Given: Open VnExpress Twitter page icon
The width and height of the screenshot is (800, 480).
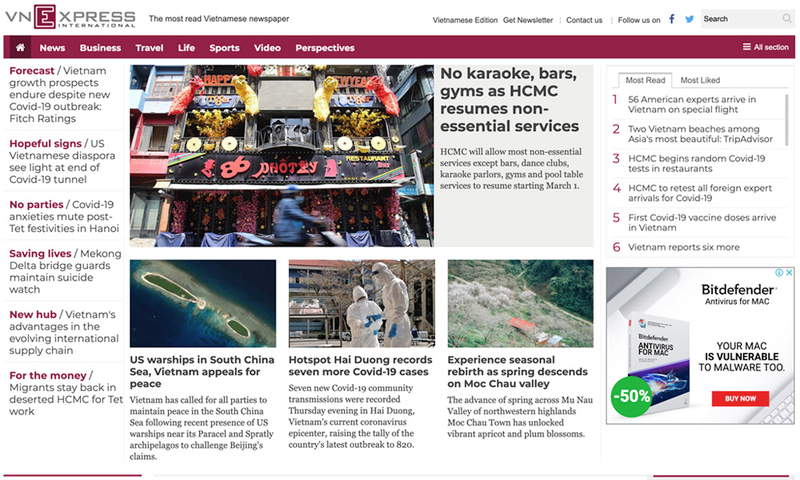Looking at the screenshot, I should tap(689, 19).
